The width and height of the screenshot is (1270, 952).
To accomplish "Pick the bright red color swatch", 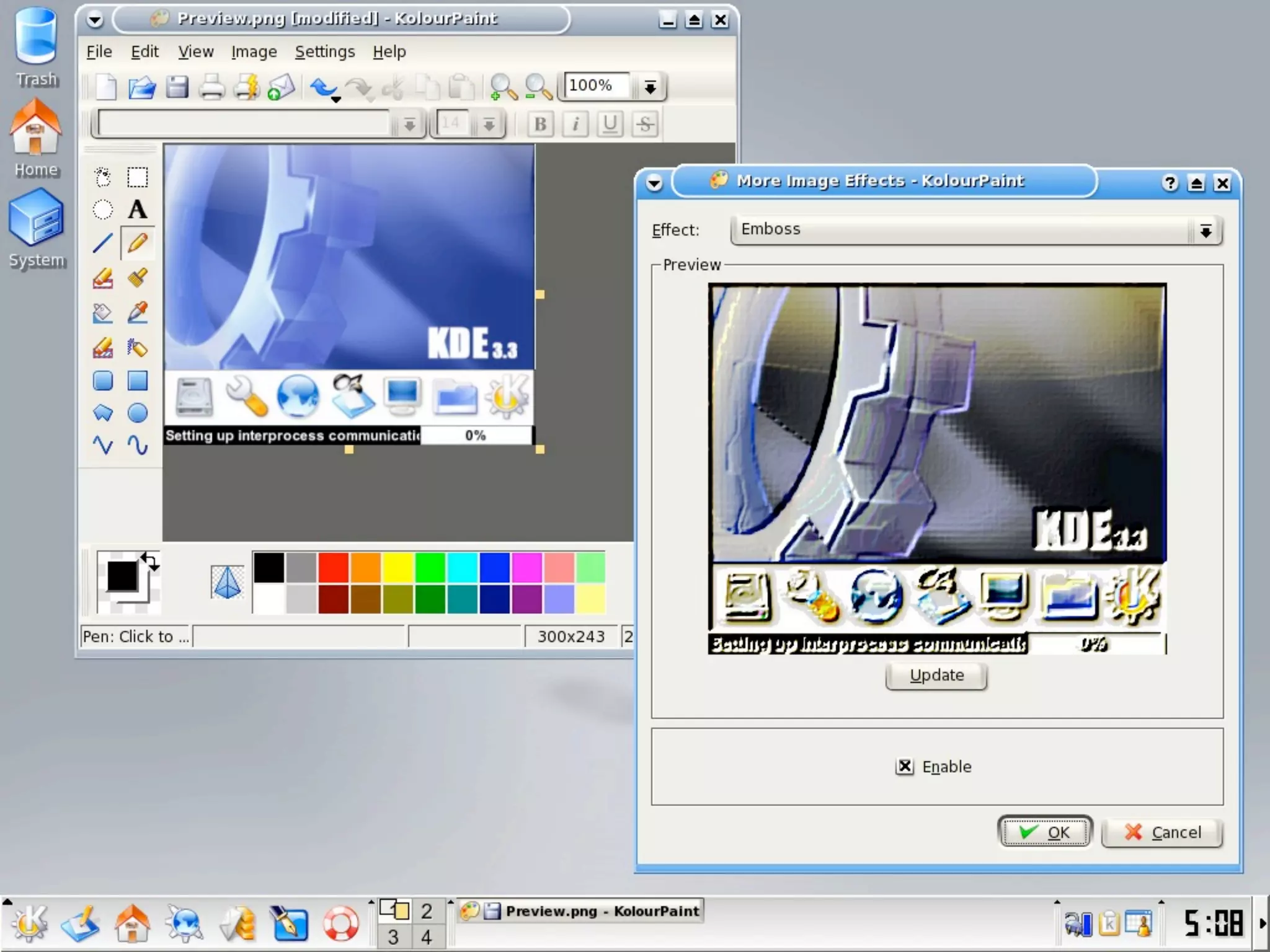I will 333,567.
